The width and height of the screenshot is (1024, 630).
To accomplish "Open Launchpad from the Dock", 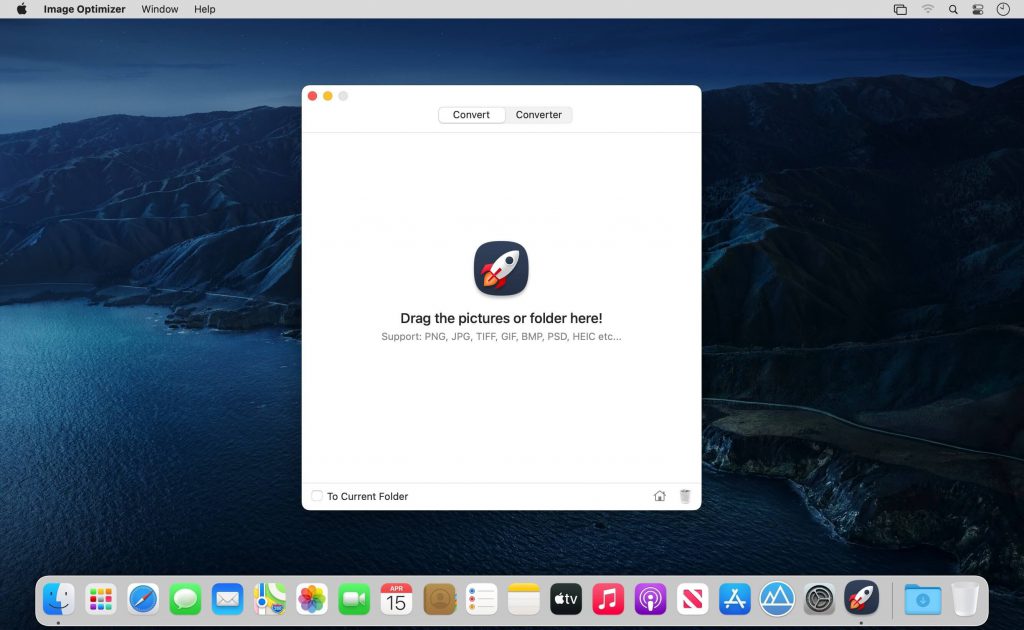I will [99, 599].
